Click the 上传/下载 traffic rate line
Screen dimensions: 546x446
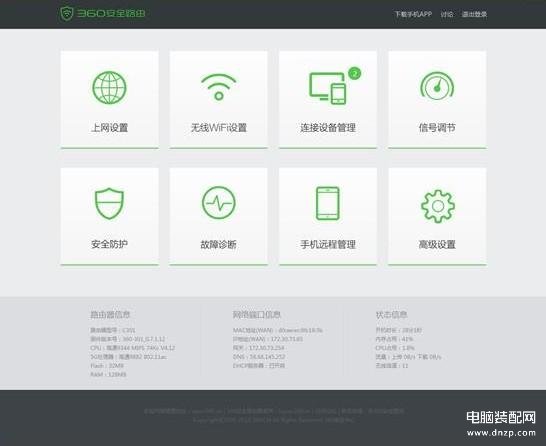[408, 357]
